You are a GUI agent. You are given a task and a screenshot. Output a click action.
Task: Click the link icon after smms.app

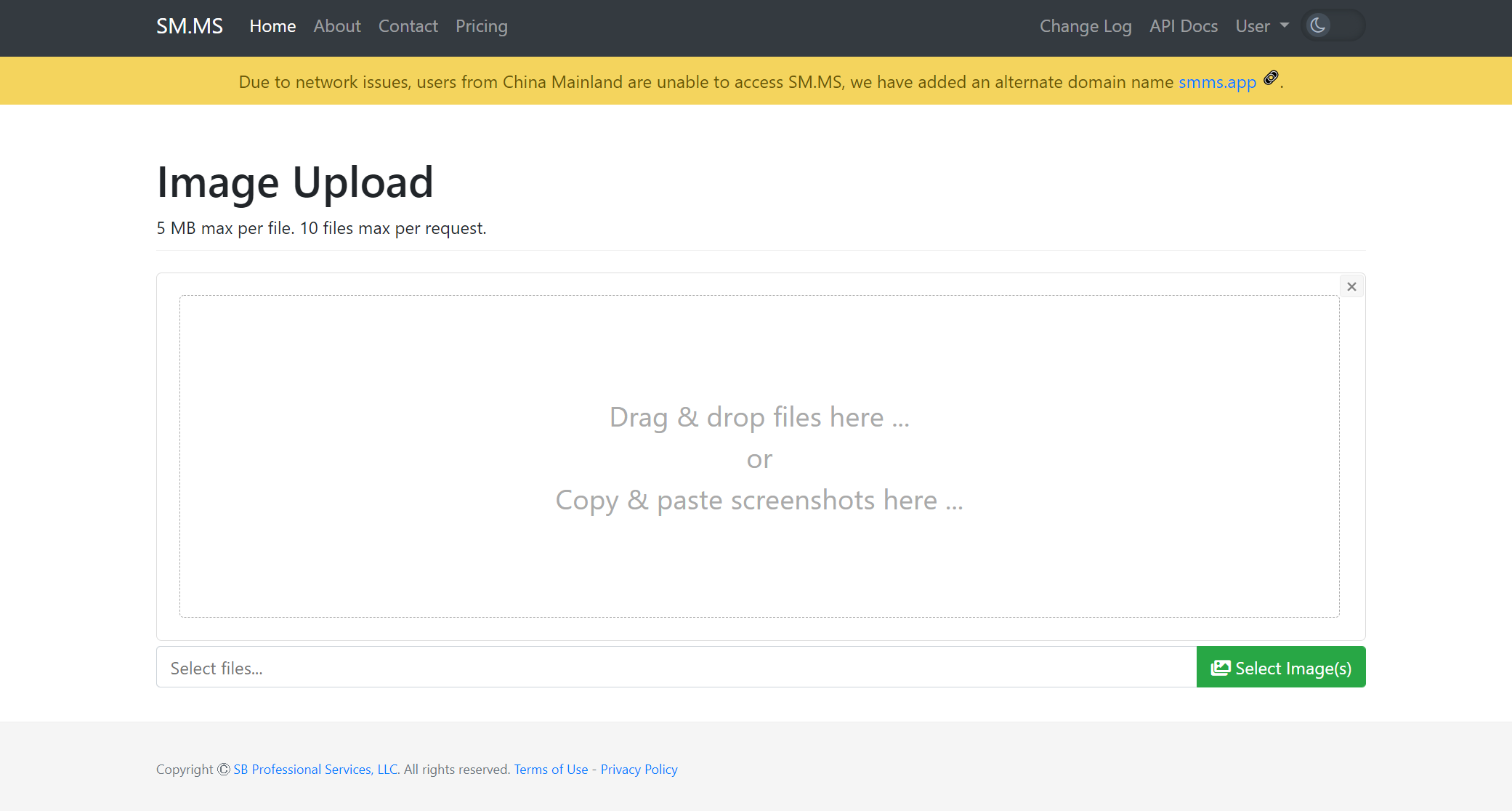click(1271, 78)
